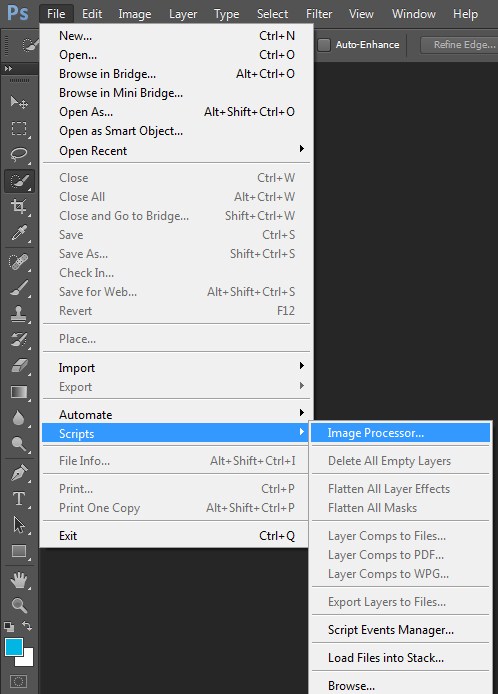The width and height of the screenshot is (498, 694).
Task: Select the Move tool
Action: pyautogui.click(x=19, y=102)
